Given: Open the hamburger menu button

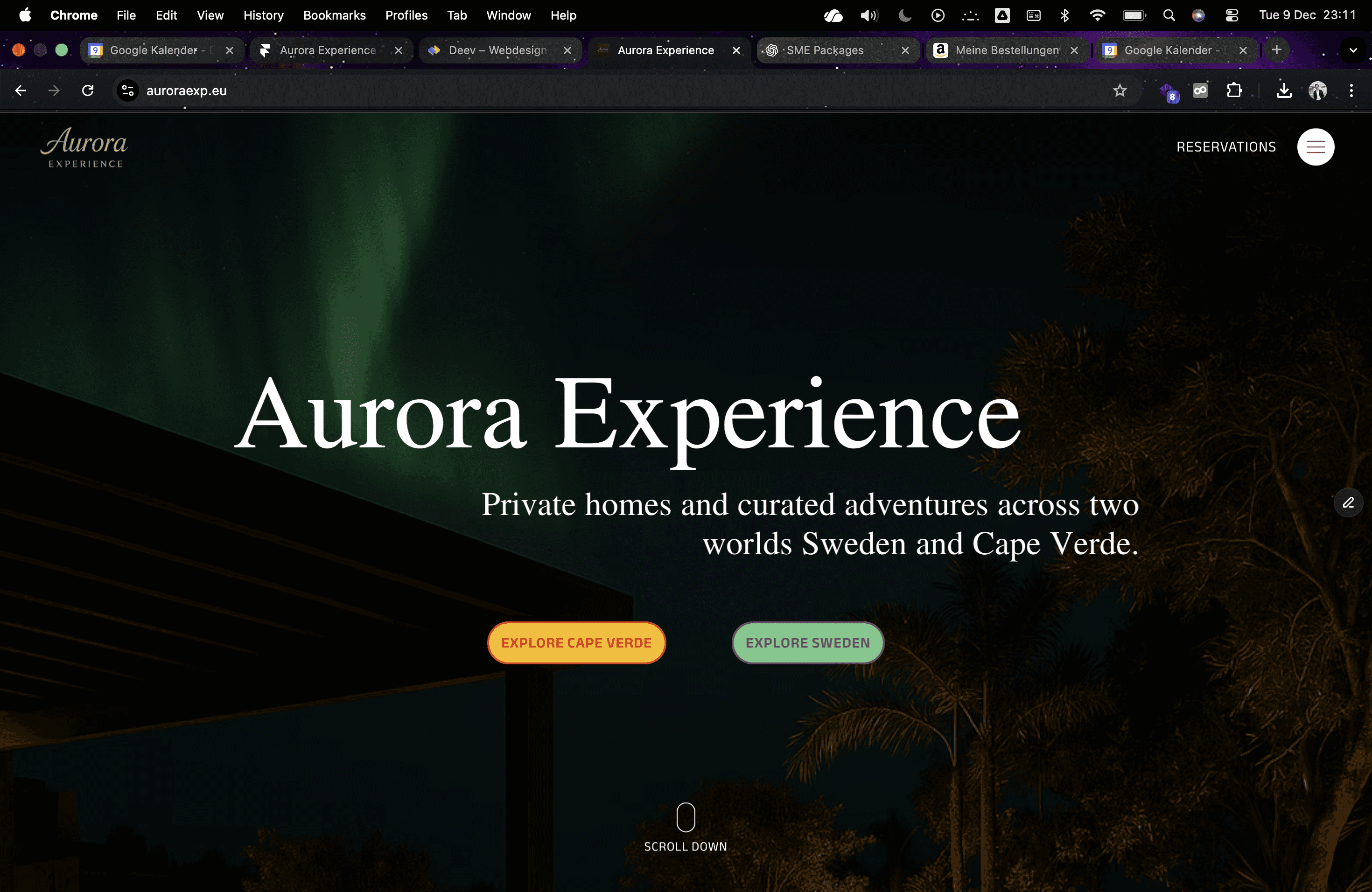Looking at the screenshot, I should pyautogui.click(x=1316, y=147).
